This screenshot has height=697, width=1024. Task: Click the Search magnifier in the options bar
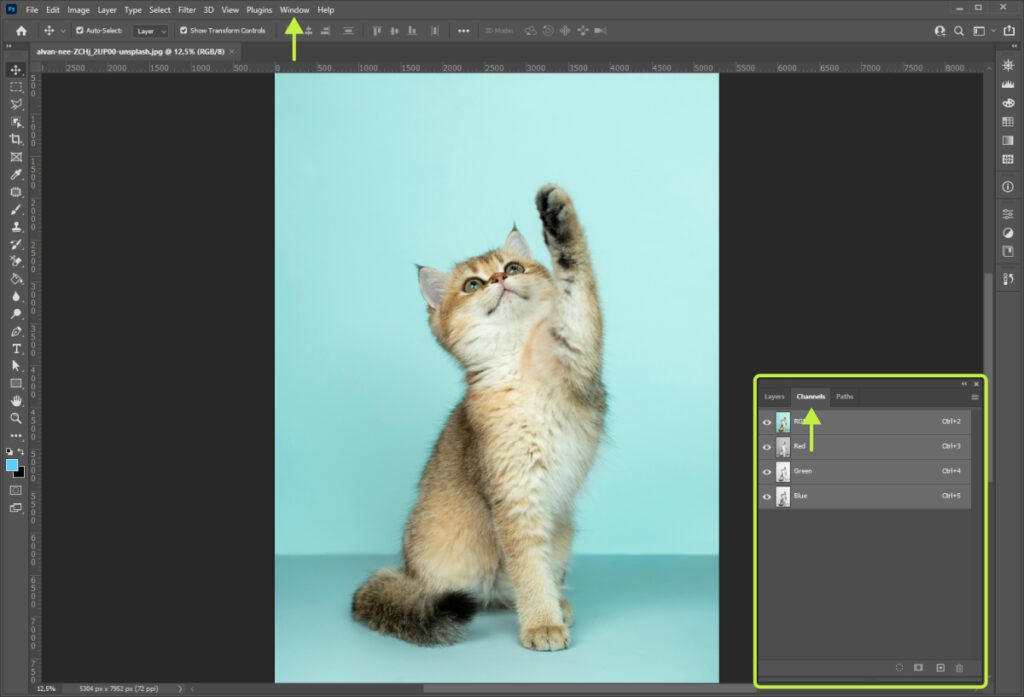click(959, 31)
